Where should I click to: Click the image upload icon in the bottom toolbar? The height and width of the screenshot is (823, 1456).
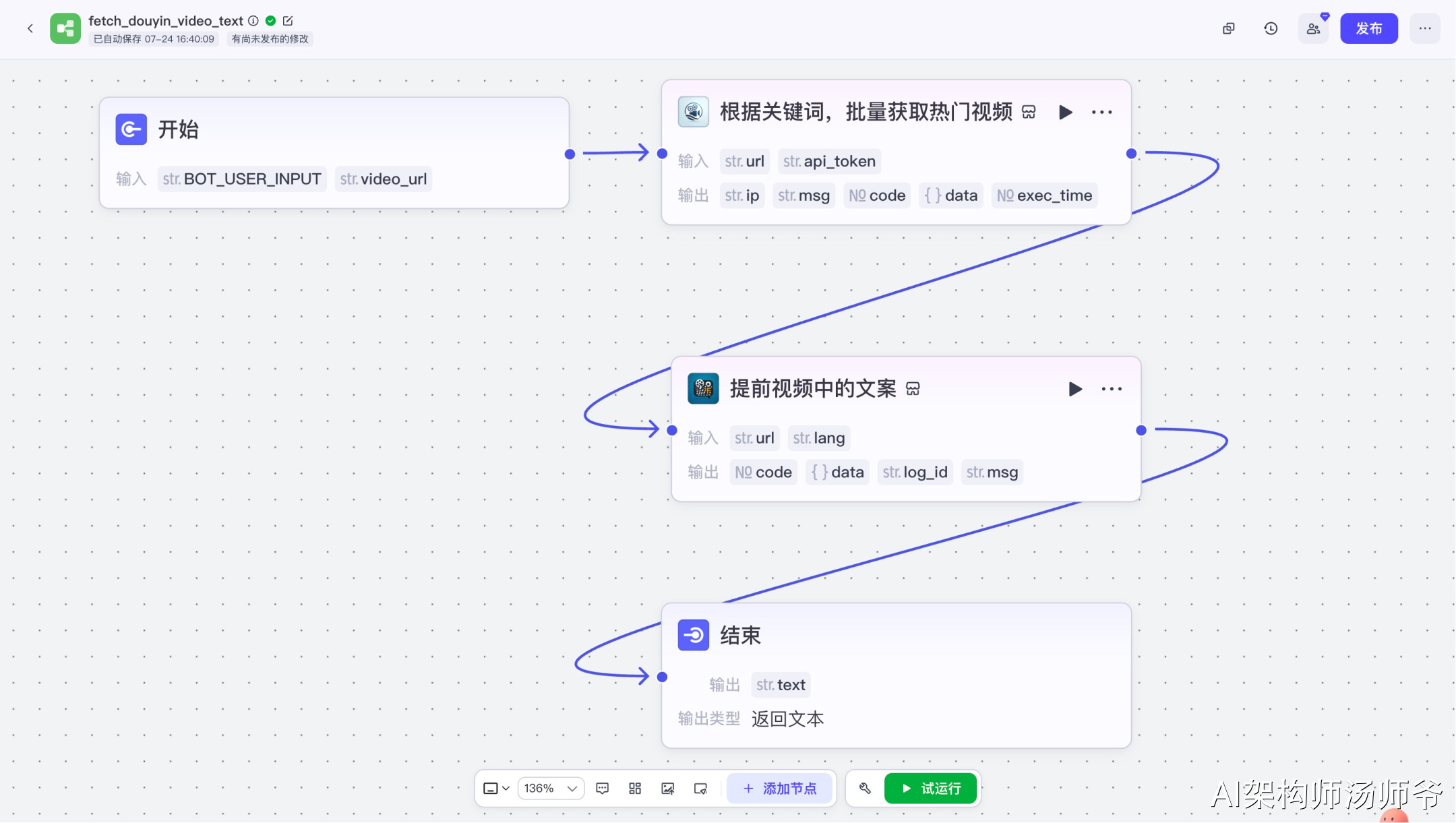point(668,789)
